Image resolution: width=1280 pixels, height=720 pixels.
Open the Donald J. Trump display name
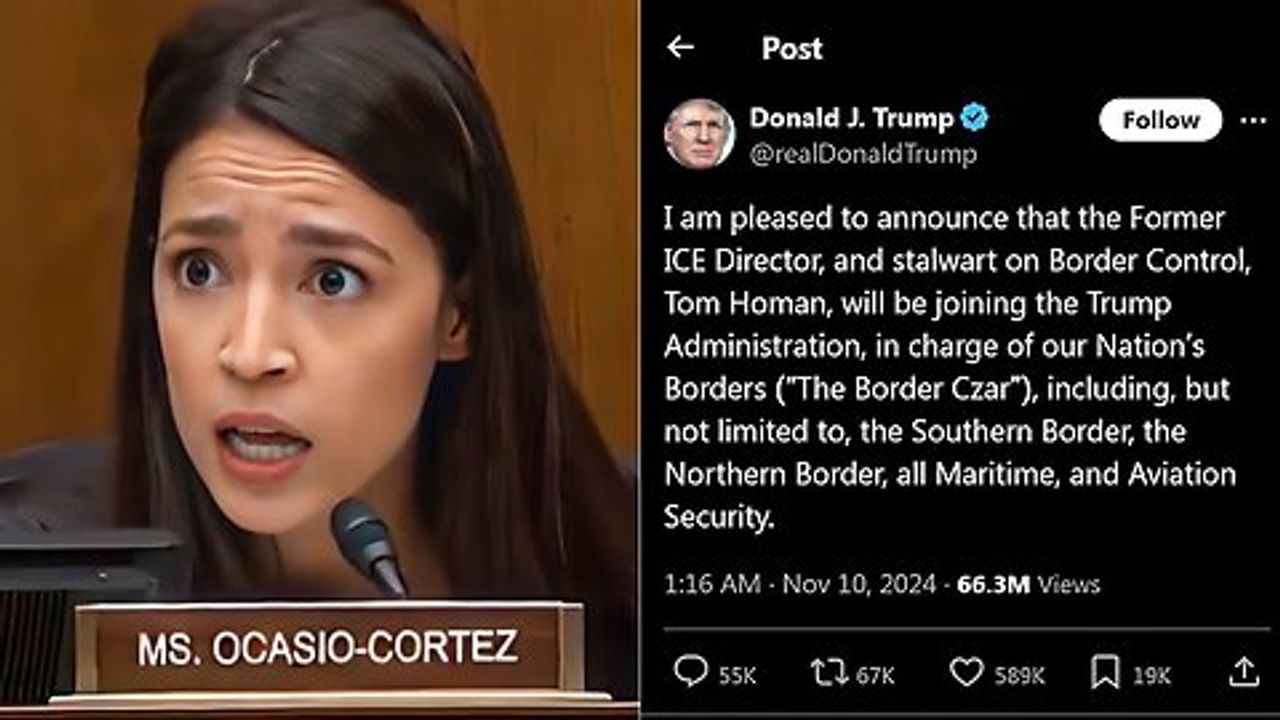pos(851,118)
